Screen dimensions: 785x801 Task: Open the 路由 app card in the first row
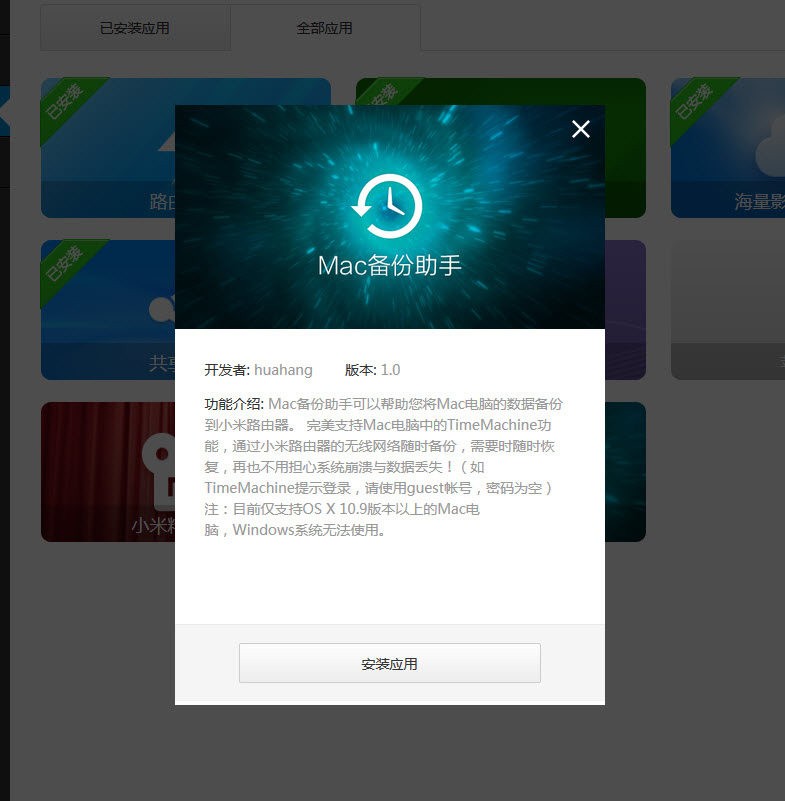point(108,148)
